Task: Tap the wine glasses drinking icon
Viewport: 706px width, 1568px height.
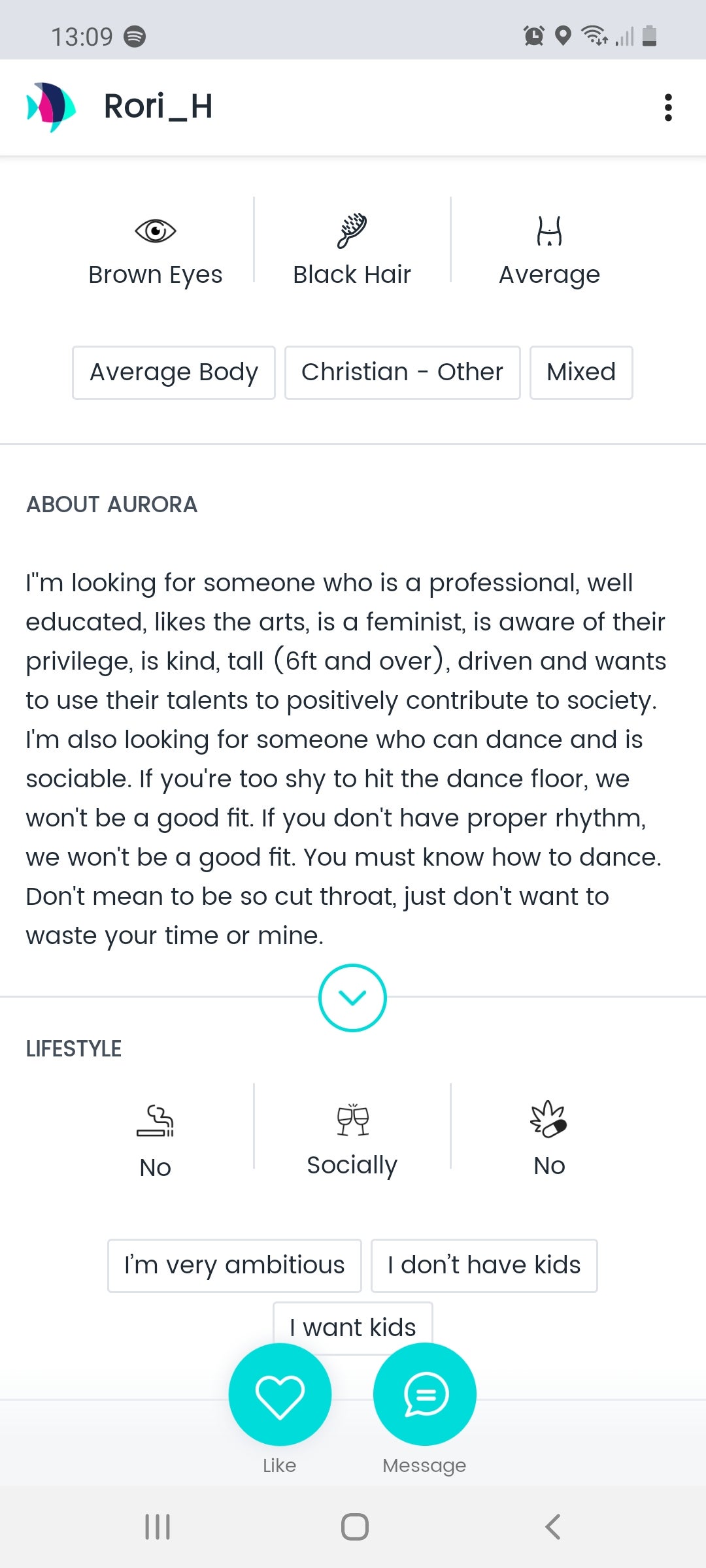Action: [352, 1120]
